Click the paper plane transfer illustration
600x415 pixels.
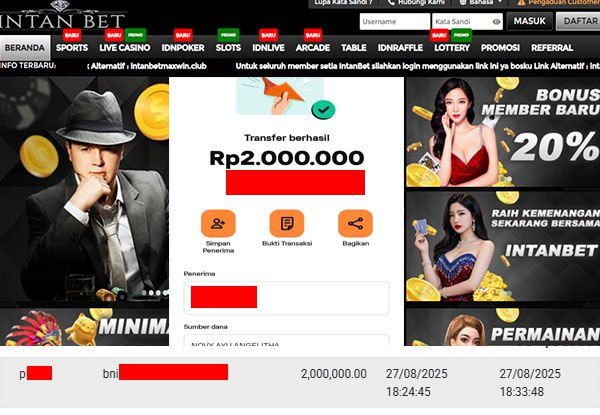pos(280,96)
